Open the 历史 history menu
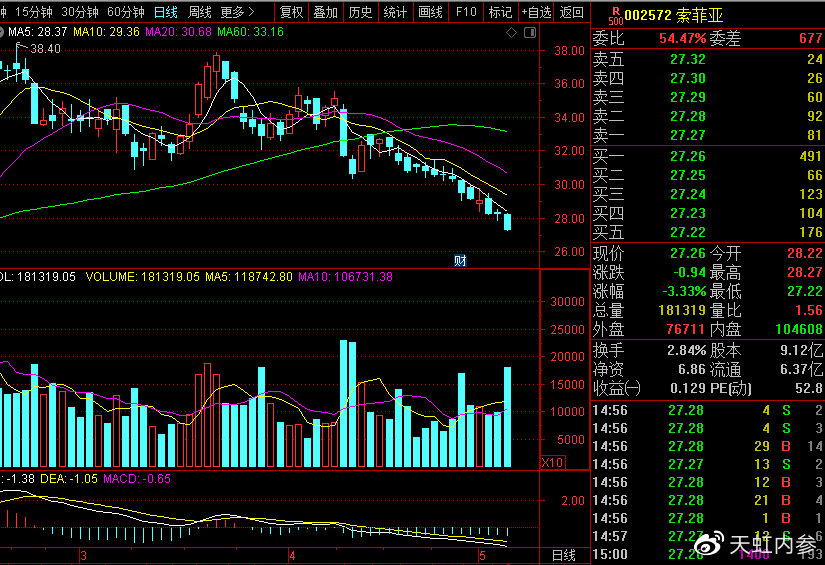The image size is (825, 565). 360,12
